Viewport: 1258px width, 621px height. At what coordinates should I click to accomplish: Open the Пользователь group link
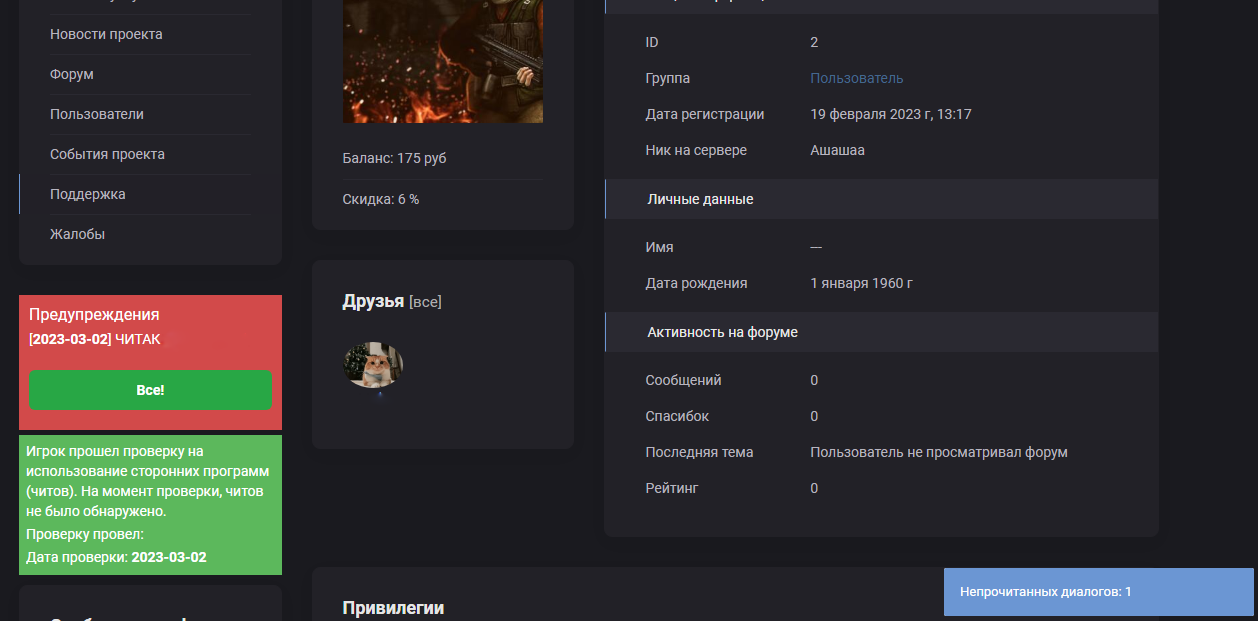[x=856, y=78]
